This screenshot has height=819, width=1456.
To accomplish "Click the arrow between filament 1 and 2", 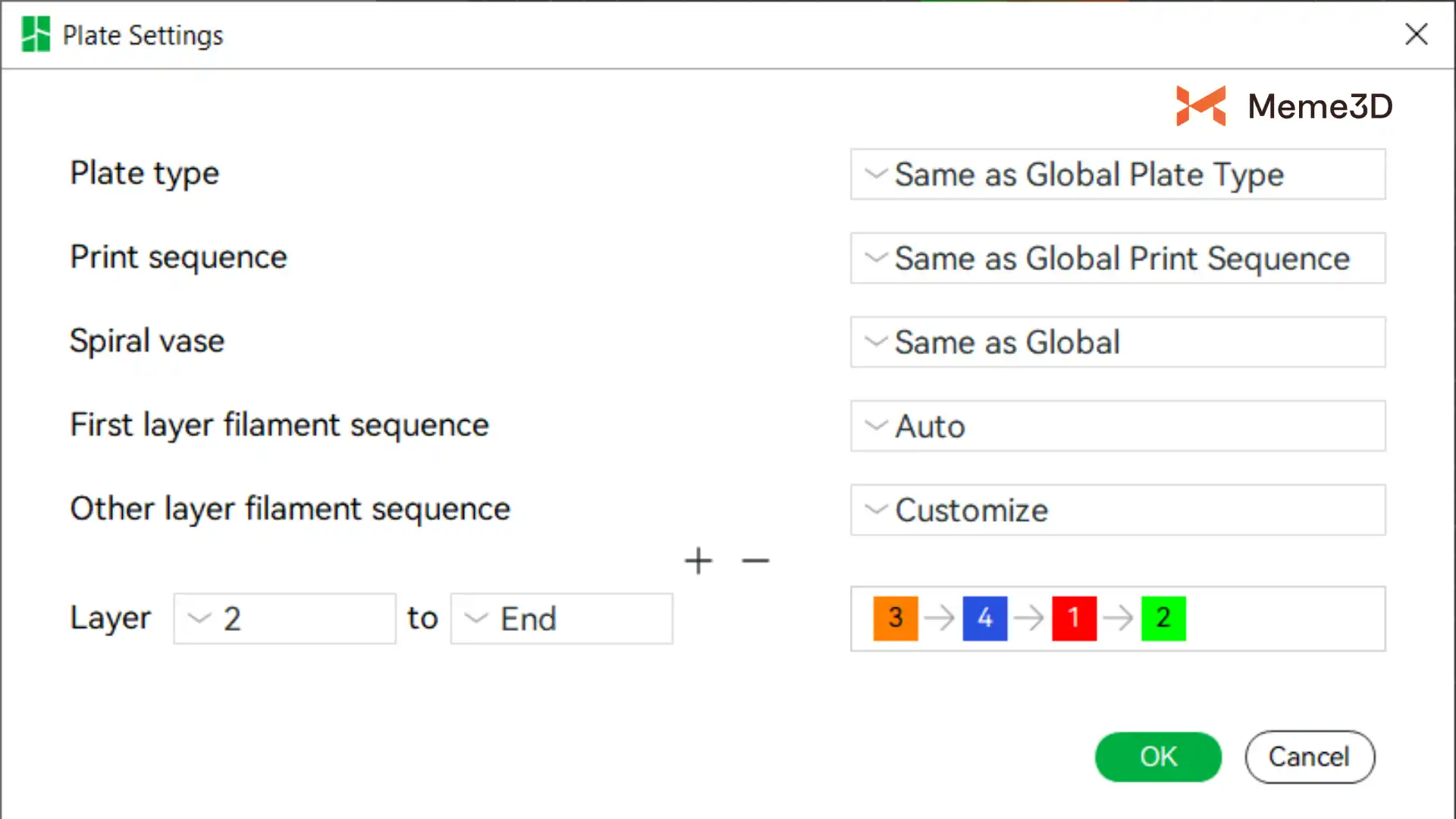I will 1119,618.
